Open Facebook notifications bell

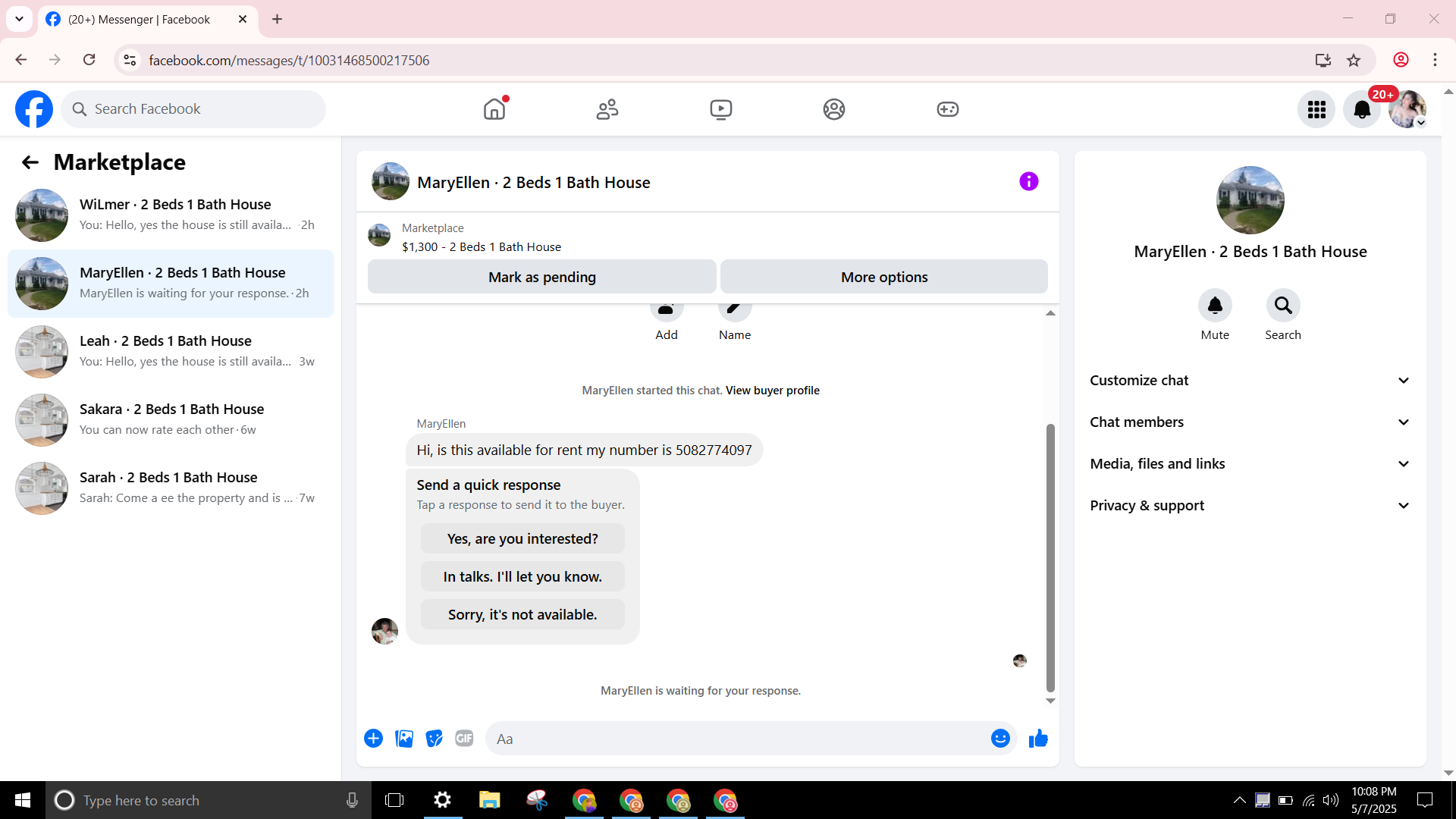[x=1361, y=110]
